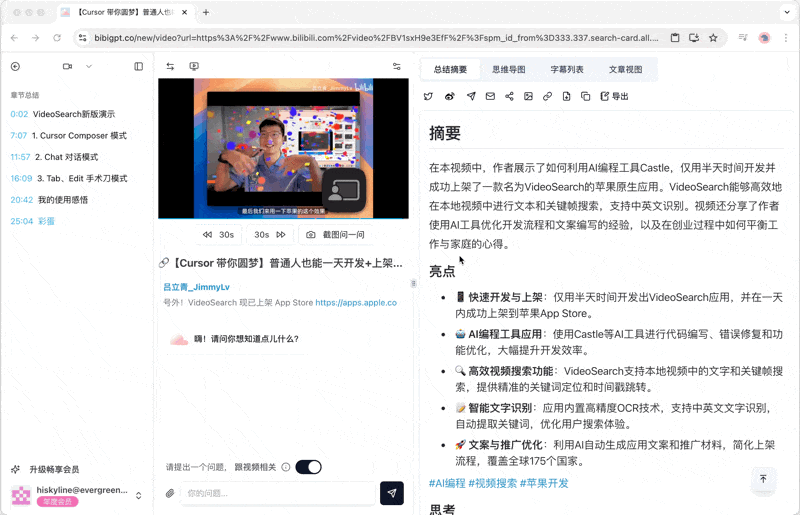Expand the account switcher chevrons
This screenshot has width=800, height=515.
(138, 496)
